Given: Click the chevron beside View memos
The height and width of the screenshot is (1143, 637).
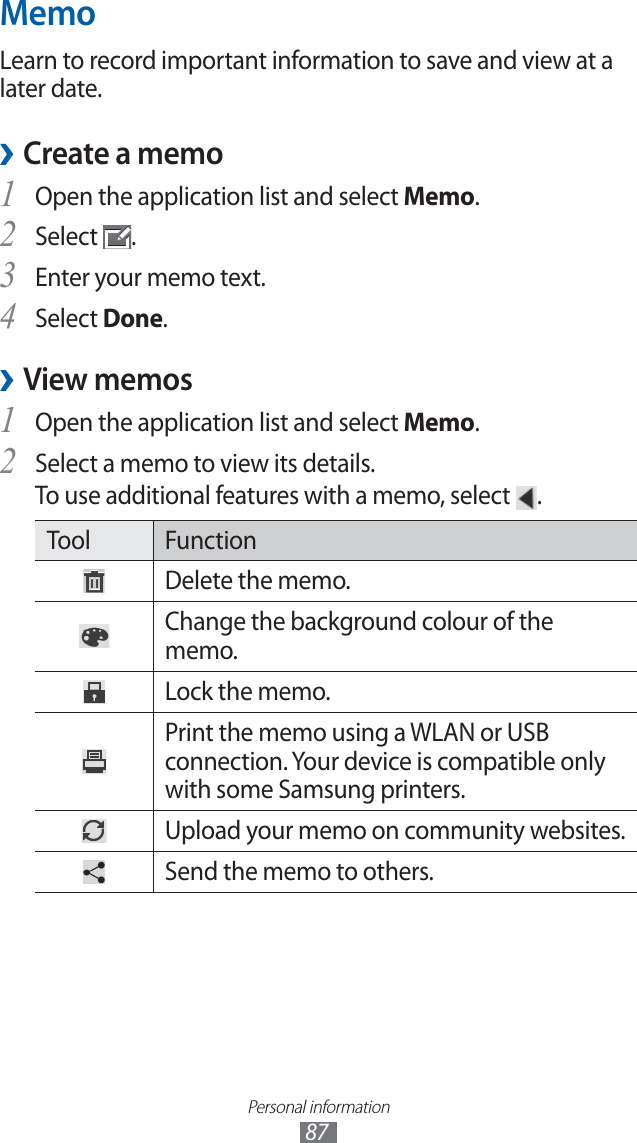Looking at the screenshot, I should (8, 381).
